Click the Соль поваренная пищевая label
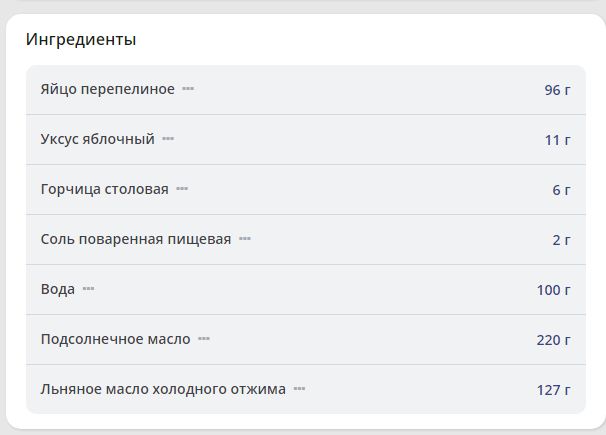 136,239
